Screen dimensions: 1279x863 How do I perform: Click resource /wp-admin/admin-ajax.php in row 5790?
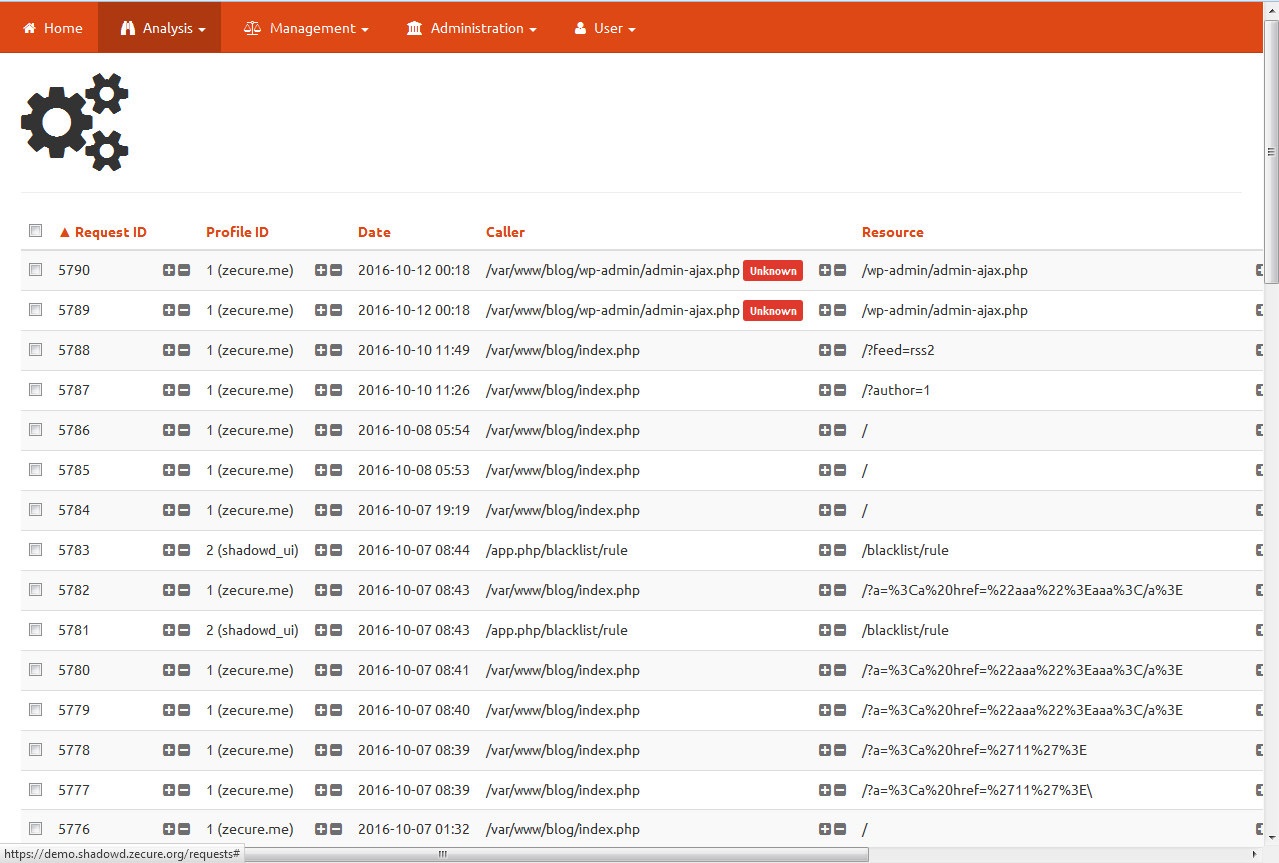tap(945, 270)
